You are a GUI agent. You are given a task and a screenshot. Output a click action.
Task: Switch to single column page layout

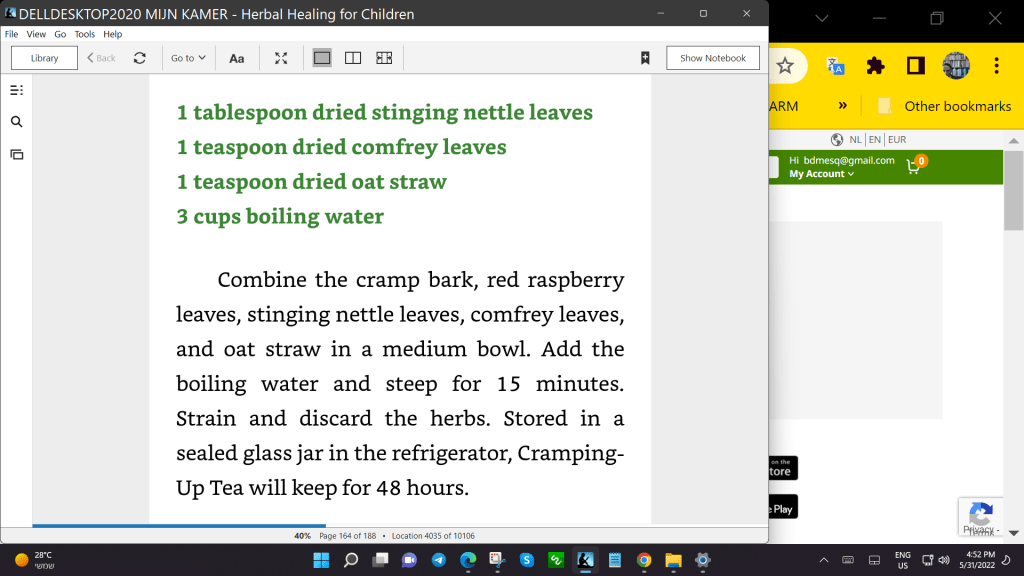tap(322, 58)
